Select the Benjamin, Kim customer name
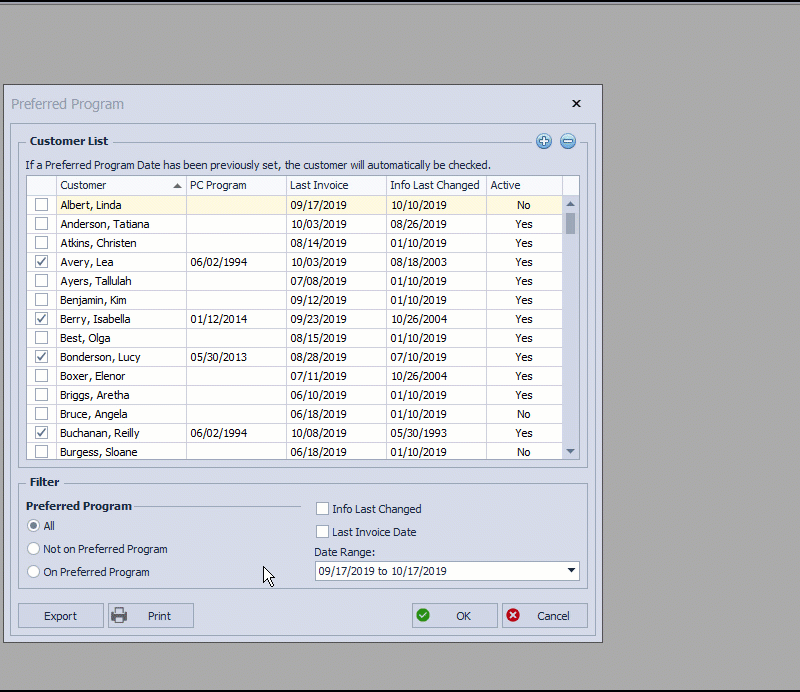 (93, 300)
